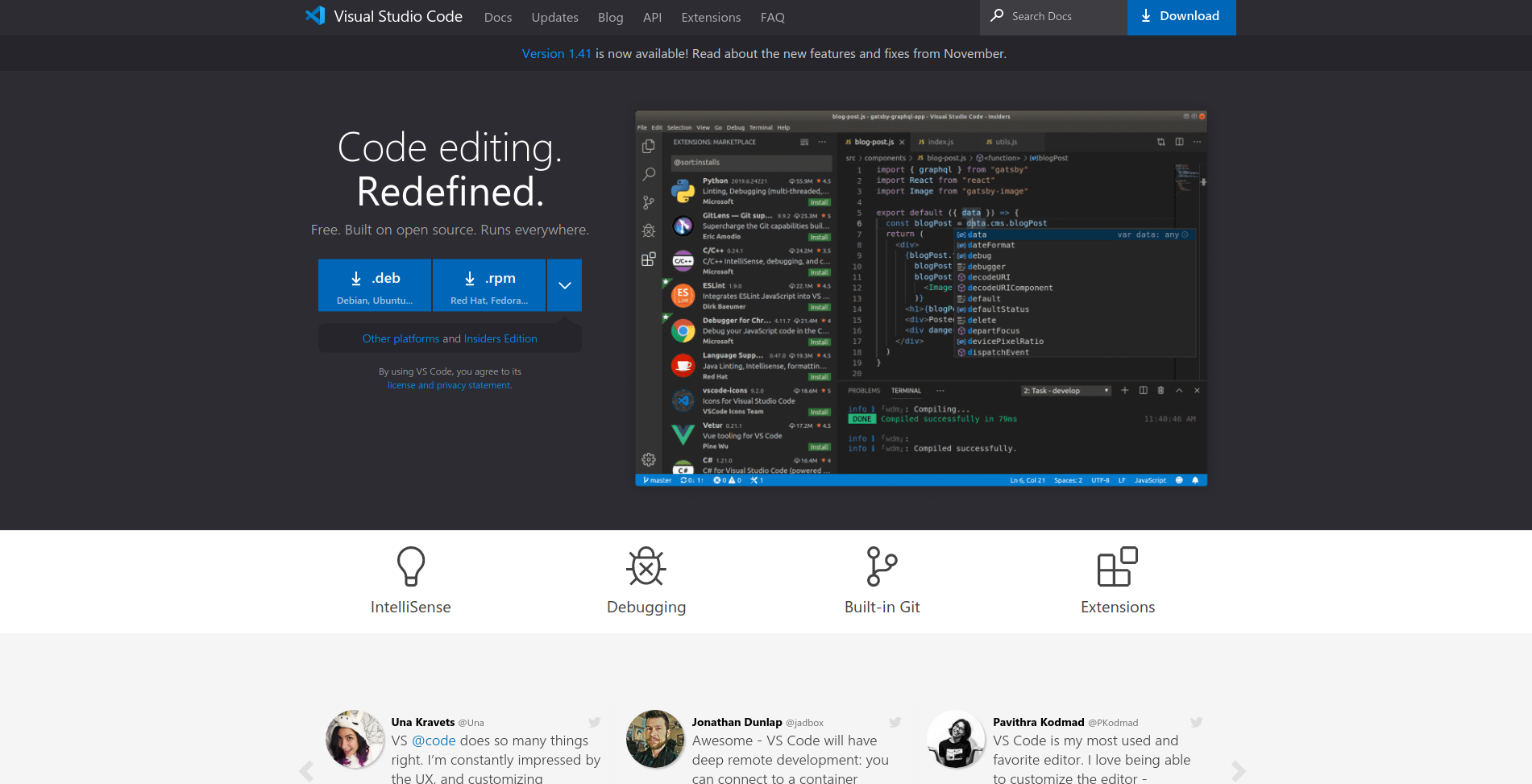Open the Insiders Edition link

(500, 338)
